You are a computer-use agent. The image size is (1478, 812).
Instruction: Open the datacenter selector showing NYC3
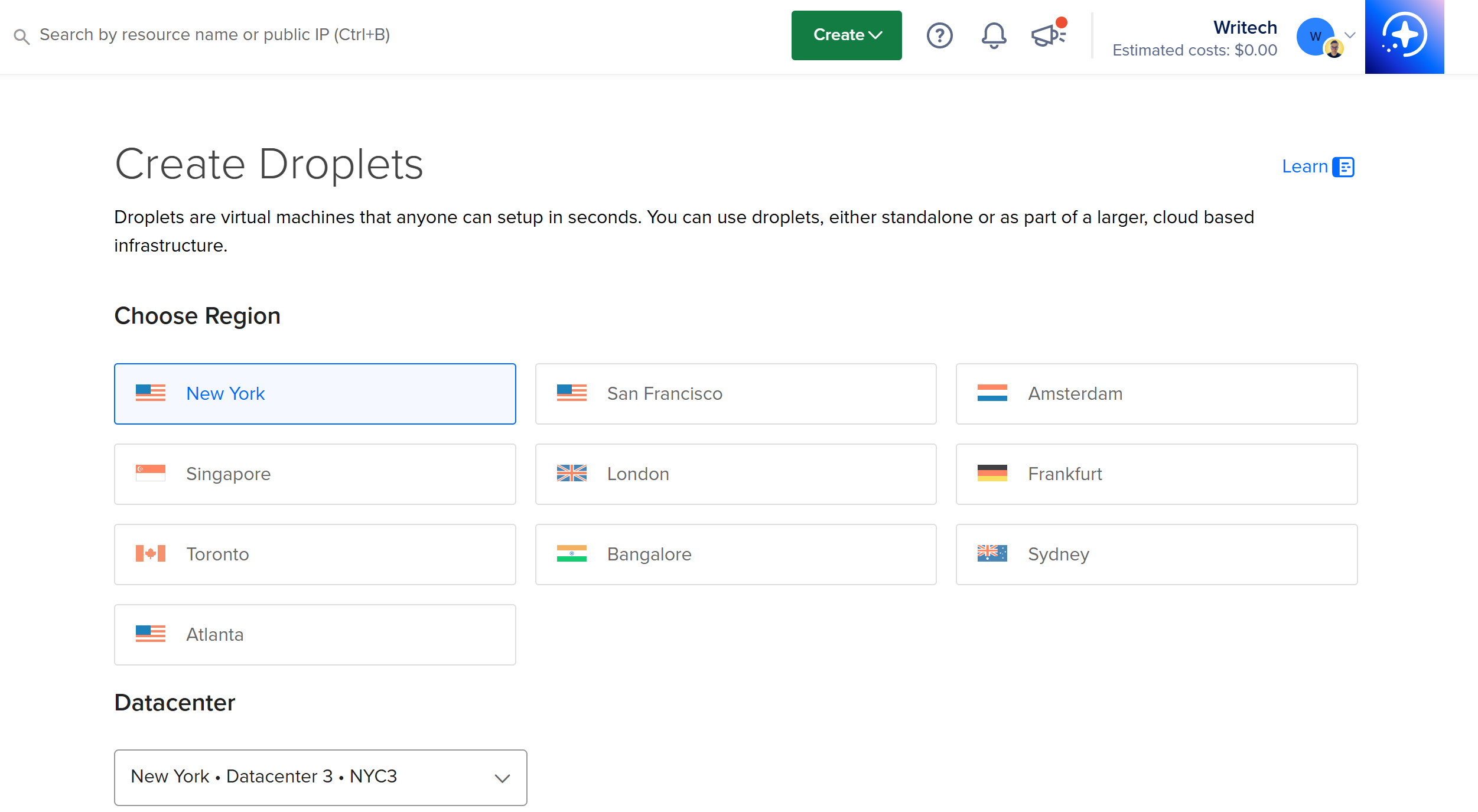(x=320, y=777)
